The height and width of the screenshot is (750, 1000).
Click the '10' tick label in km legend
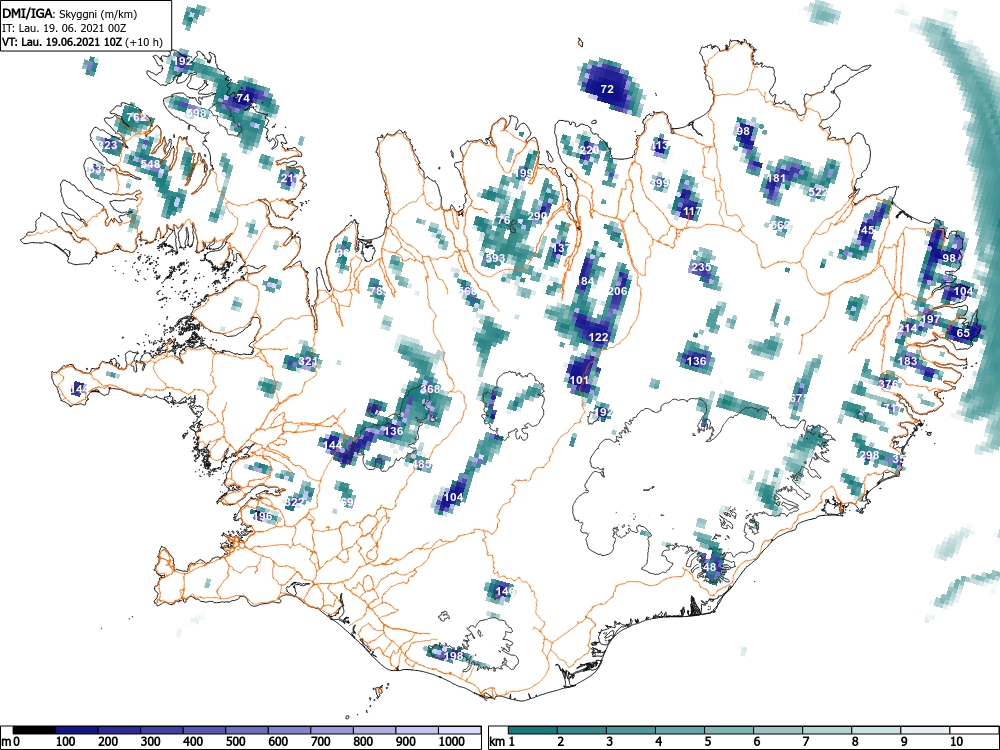tap(955, 741)
